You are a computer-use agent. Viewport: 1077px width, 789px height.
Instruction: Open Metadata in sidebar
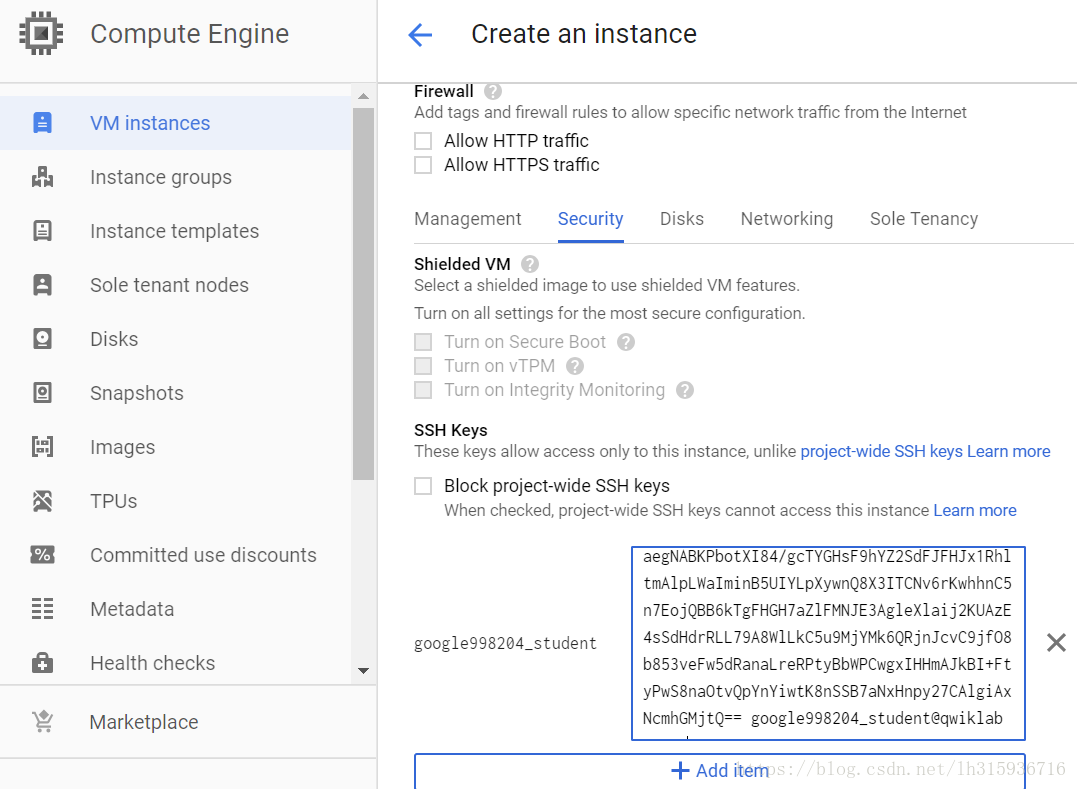tap(132, 609)
